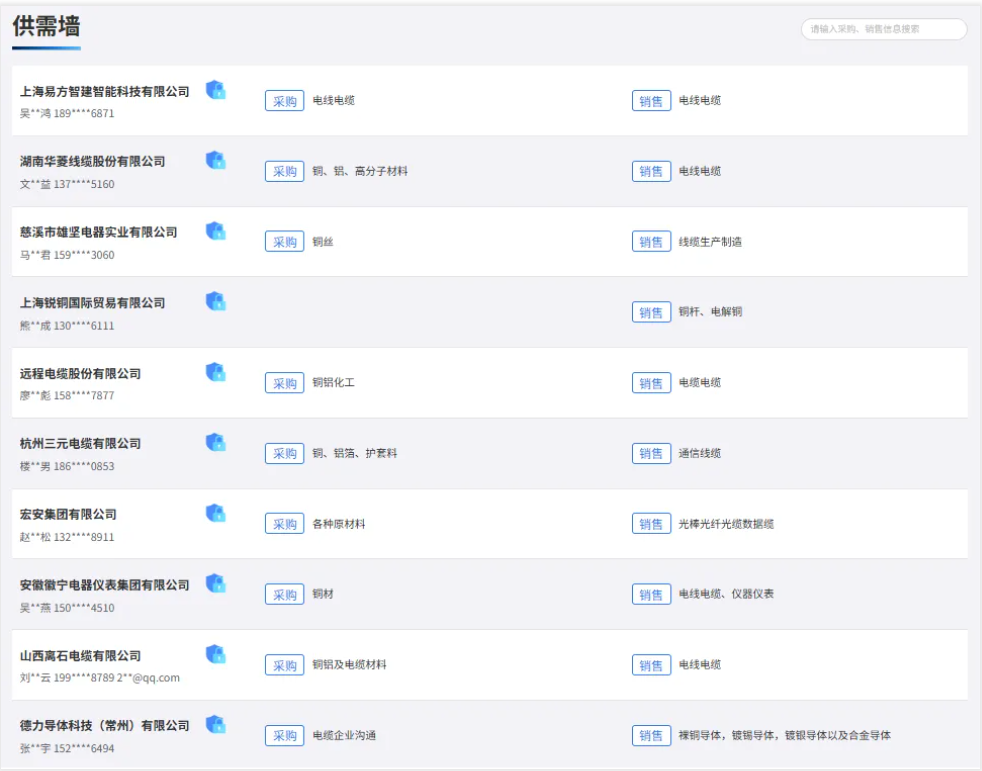Select sales text 通信线缆

pyautogui.click(x=700, y=453)
